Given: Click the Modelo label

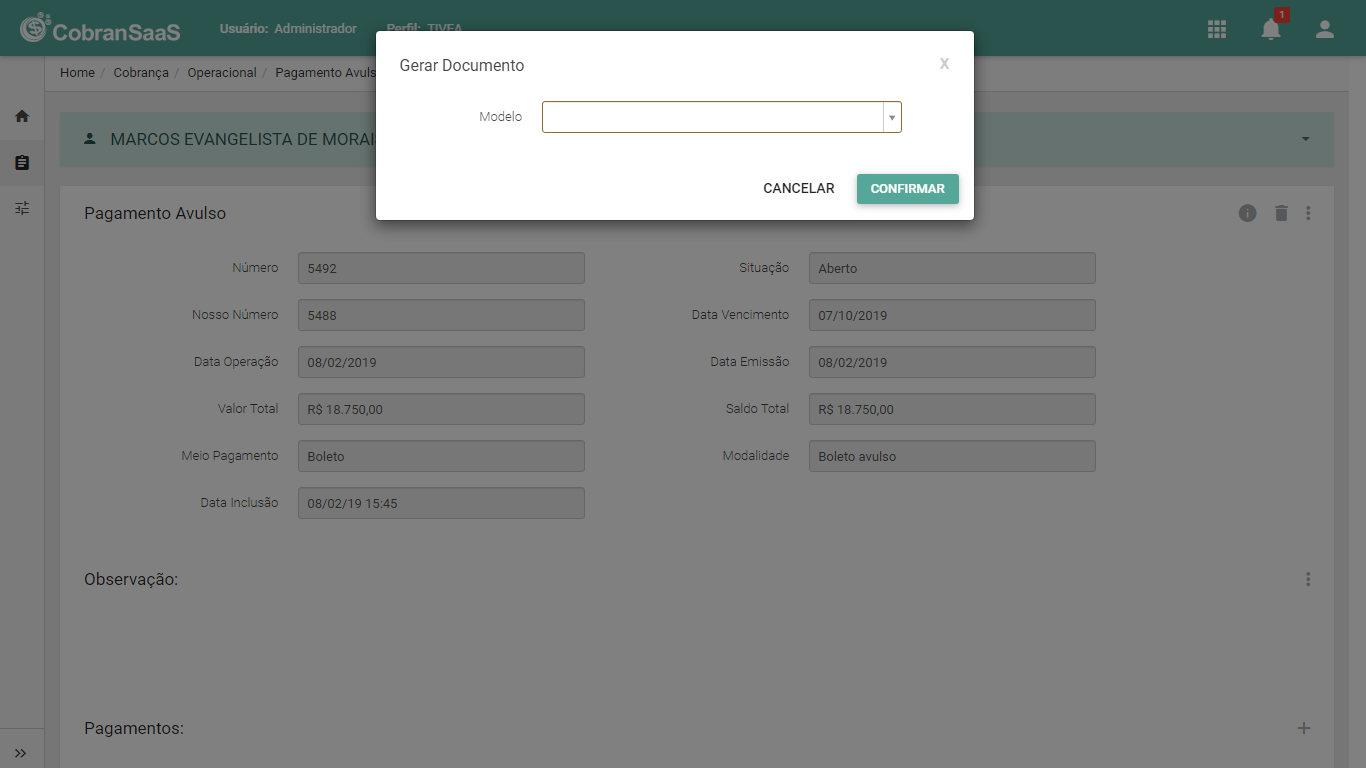Looking at the screenshot, I should click(500, 117).
